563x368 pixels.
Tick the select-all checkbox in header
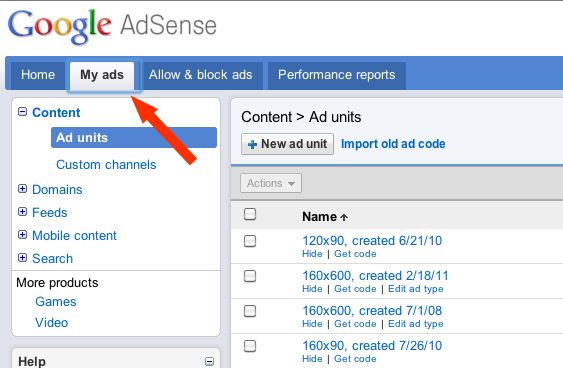[x=250, y=214]
